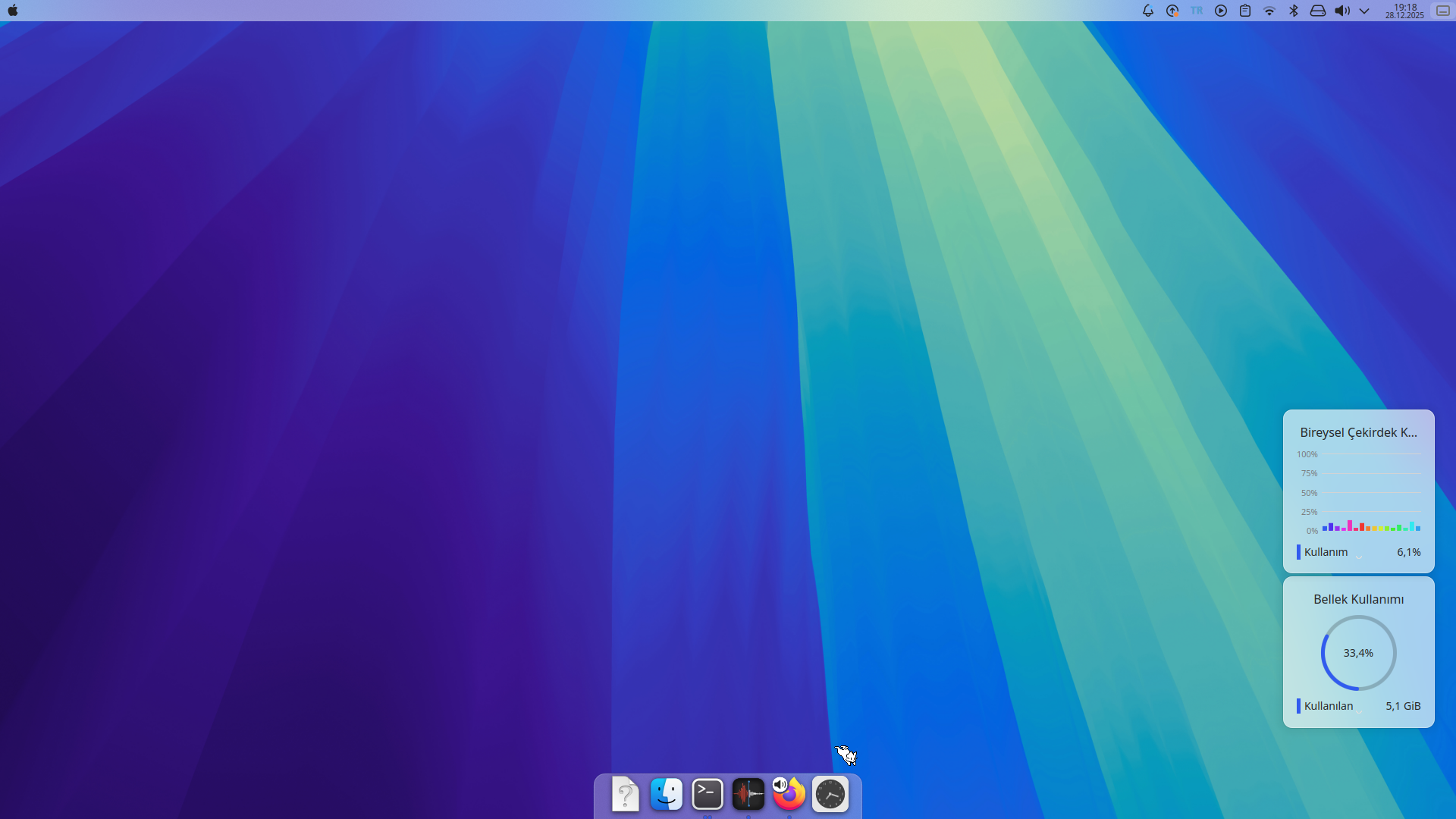The image size is (1456, 819).
Task: Click the Kullanım label in CPU widget
Action: point(1326,552)
